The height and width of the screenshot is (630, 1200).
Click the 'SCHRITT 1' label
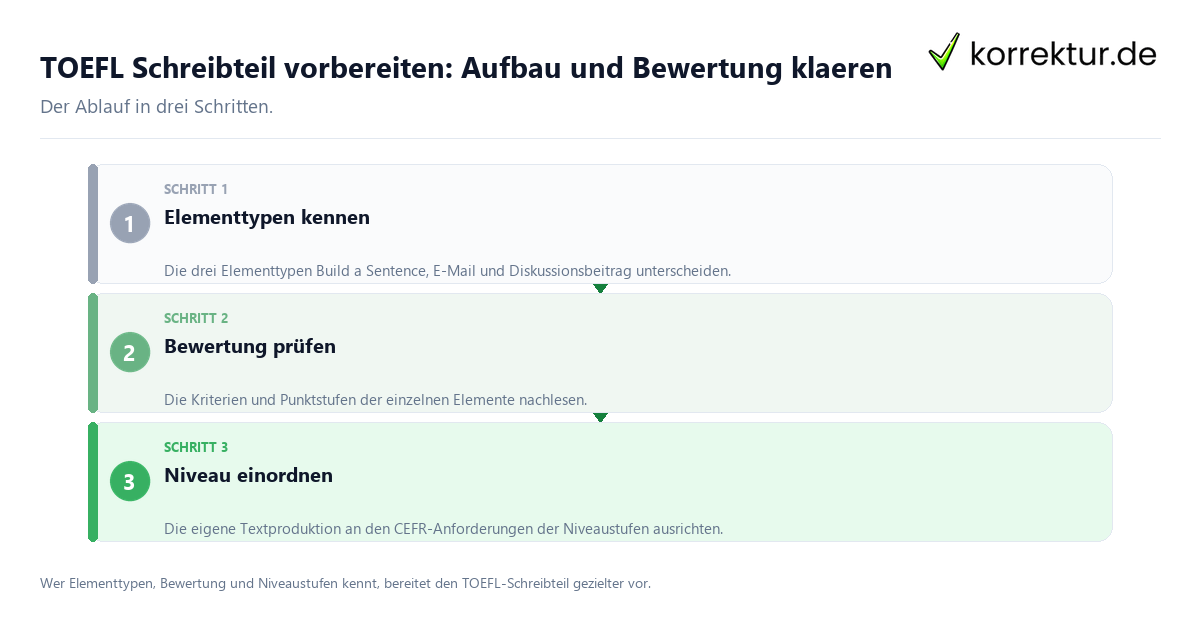coord(196,189)
